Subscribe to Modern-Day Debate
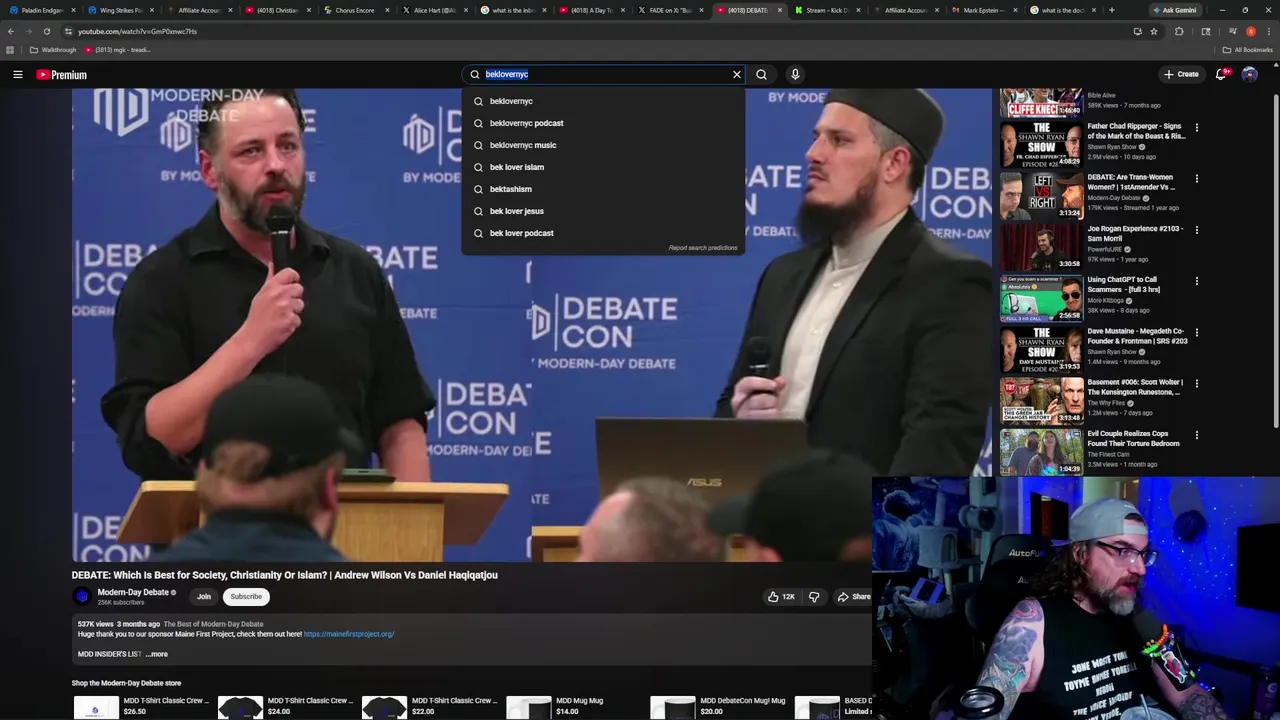 (x=246, y=596)
